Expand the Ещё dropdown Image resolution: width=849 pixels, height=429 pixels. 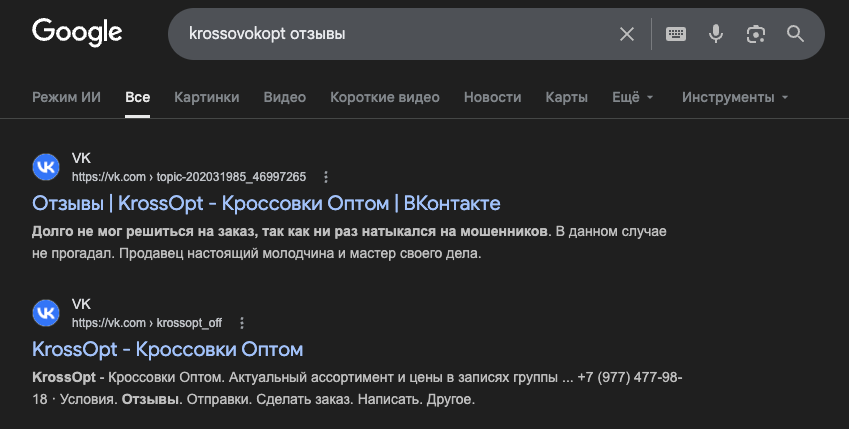pyautogui.click(x=633, y=97)
